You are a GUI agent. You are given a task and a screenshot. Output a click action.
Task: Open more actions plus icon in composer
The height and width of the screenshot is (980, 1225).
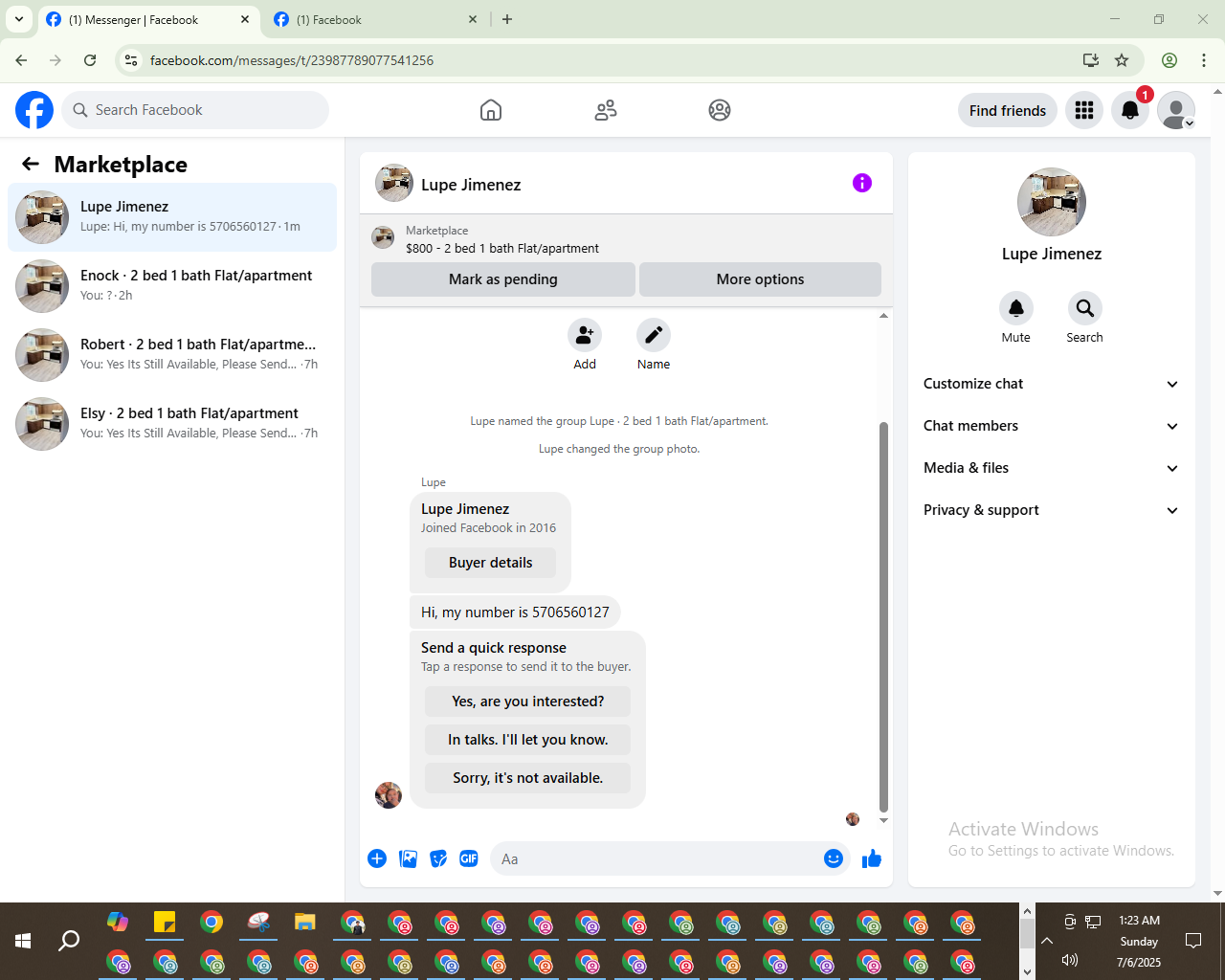click(x=377, y=858)
